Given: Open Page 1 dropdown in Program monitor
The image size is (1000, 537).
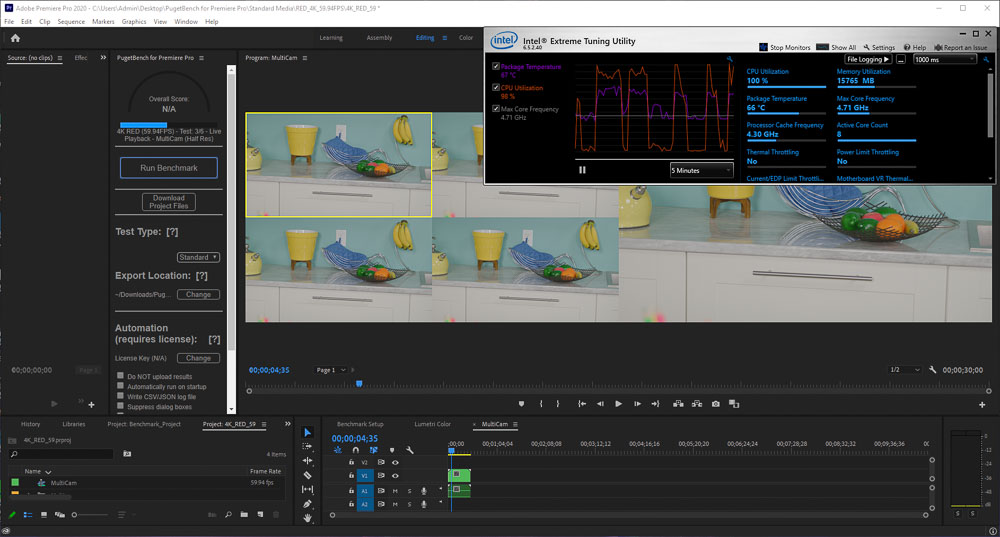Looking at the screenshot, I should pos(330,370).
